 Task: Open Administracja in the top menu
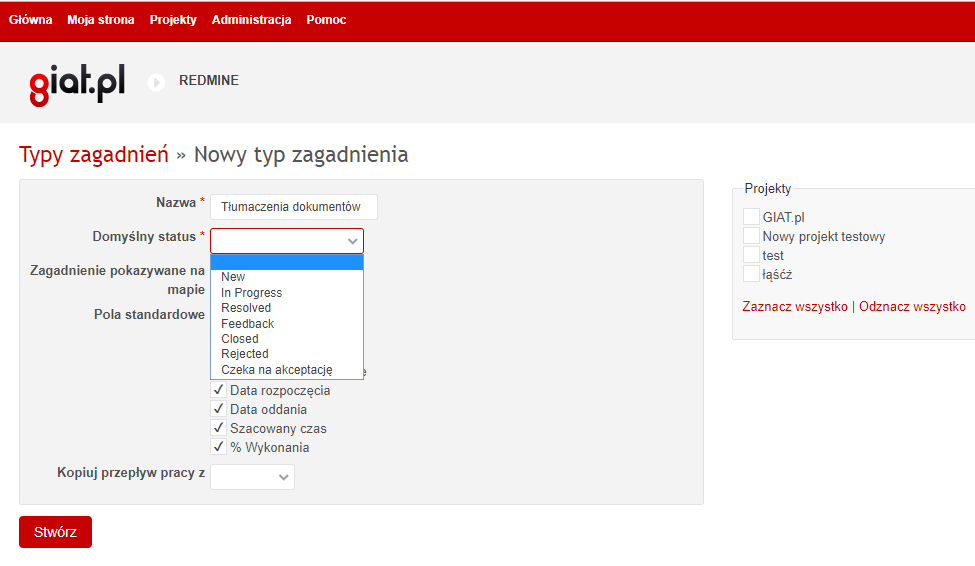coord(251,20)
